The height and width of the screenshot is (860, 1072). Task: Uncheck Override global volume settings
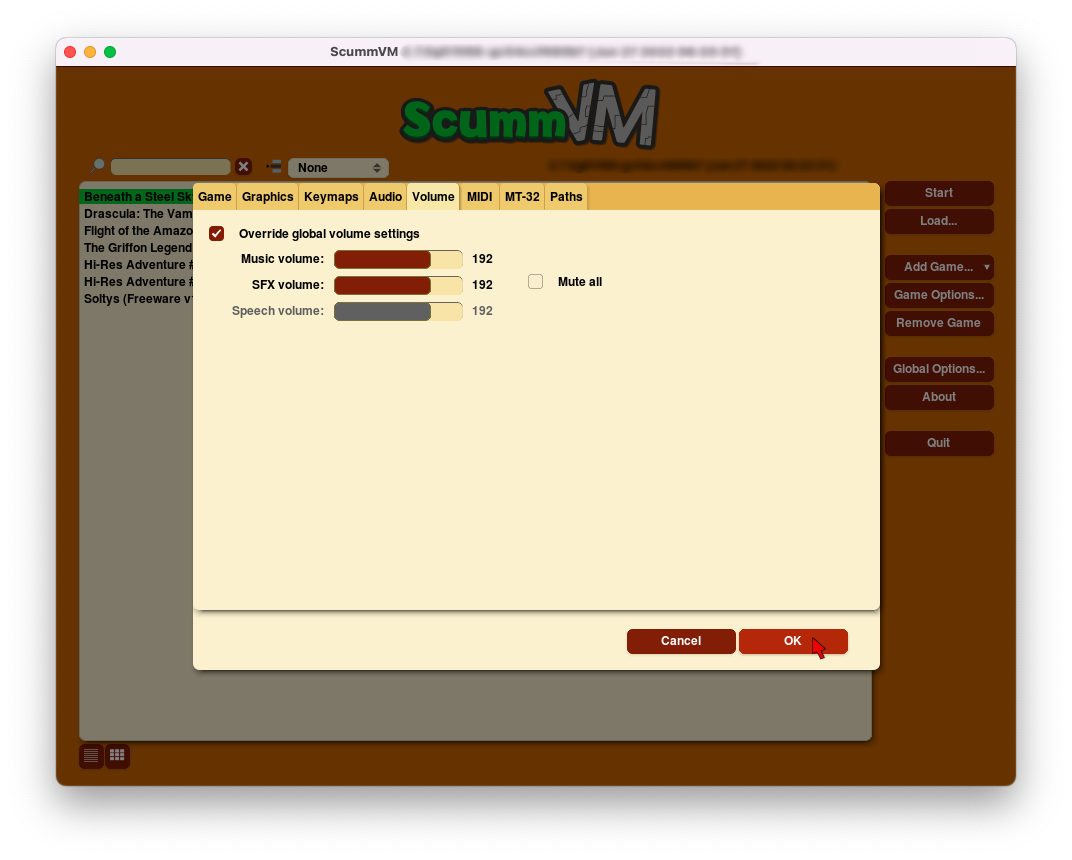click(217, 234)
